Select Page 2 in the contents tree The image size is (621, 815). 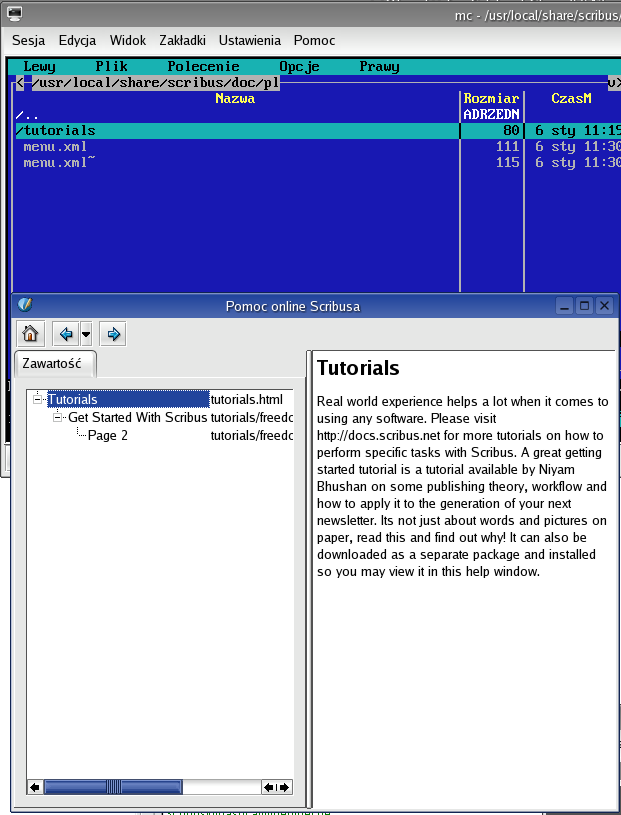tap(107, 435)
